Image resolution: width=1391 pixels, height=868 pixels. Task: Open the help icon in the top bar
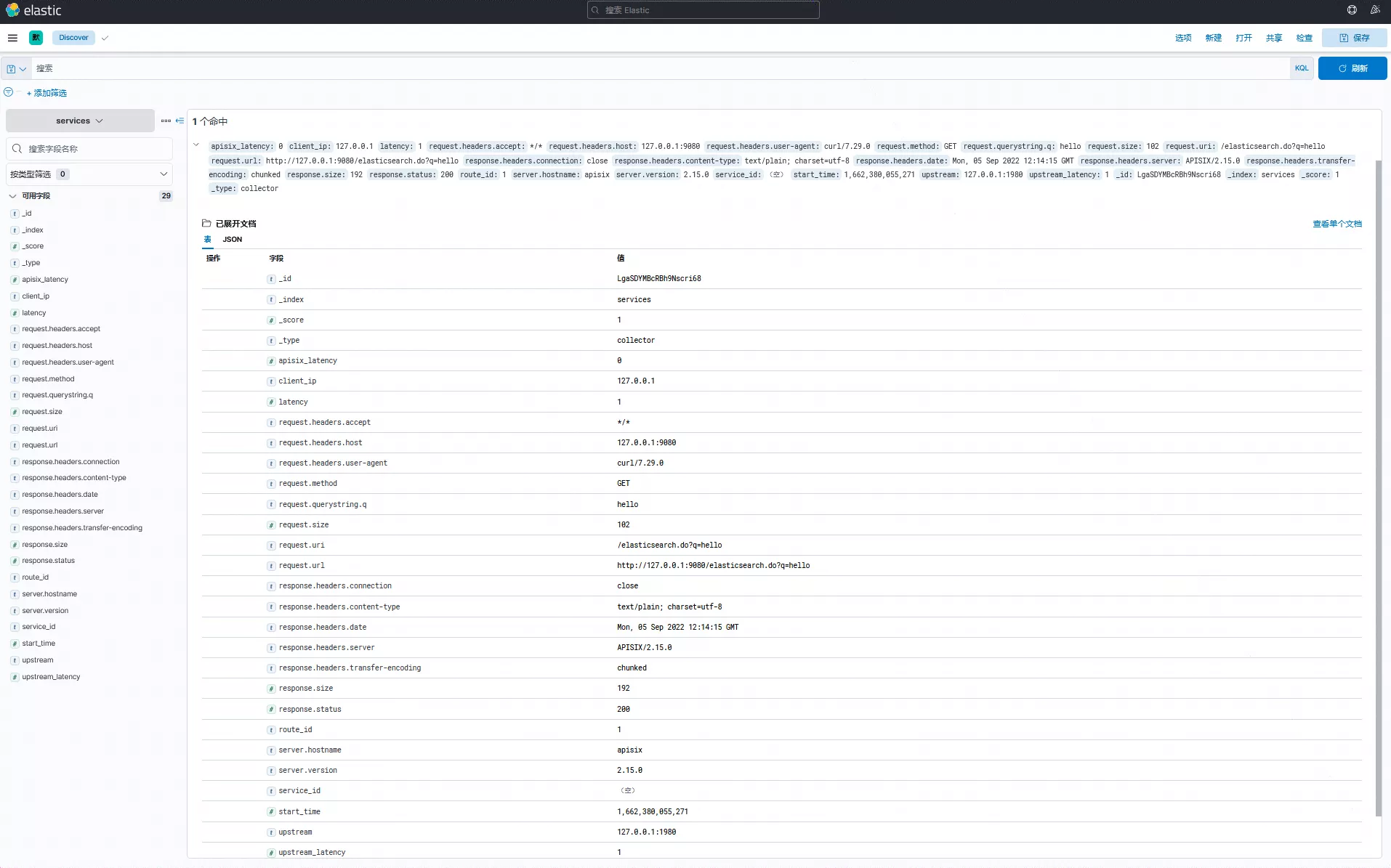pos(1351,9)
